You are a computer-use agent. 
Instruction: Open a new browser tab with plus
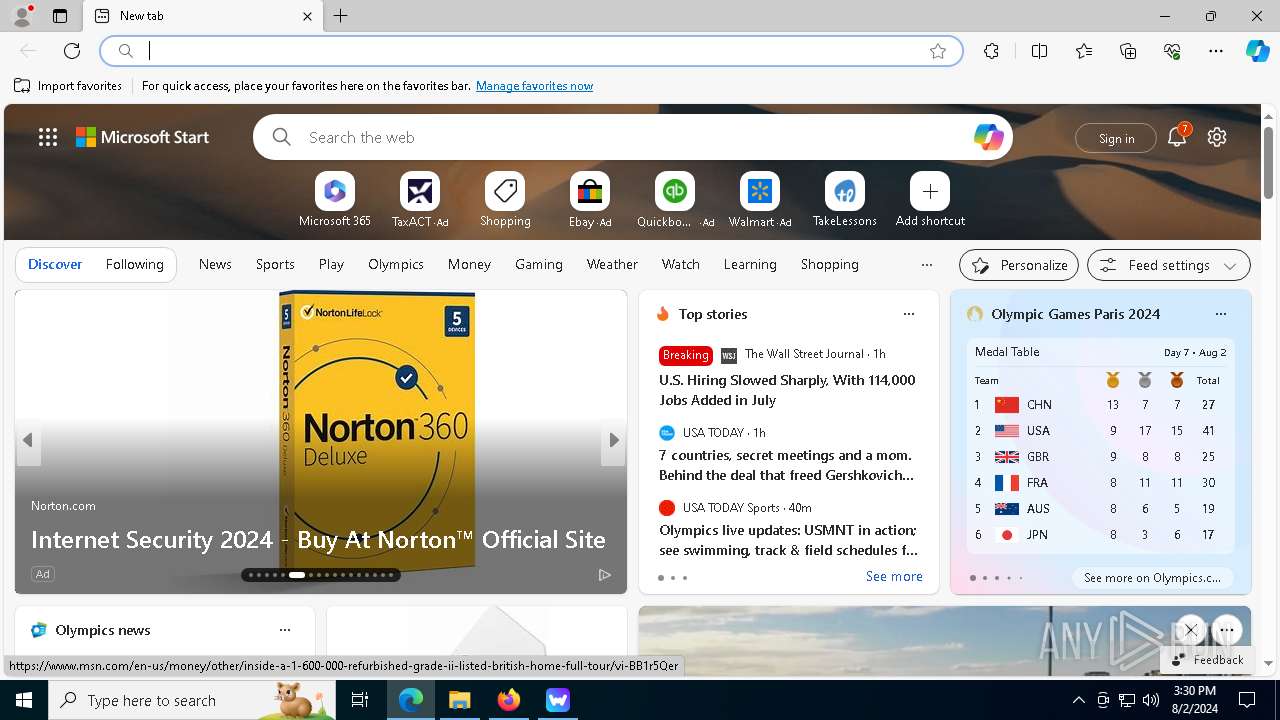point(340,16)
